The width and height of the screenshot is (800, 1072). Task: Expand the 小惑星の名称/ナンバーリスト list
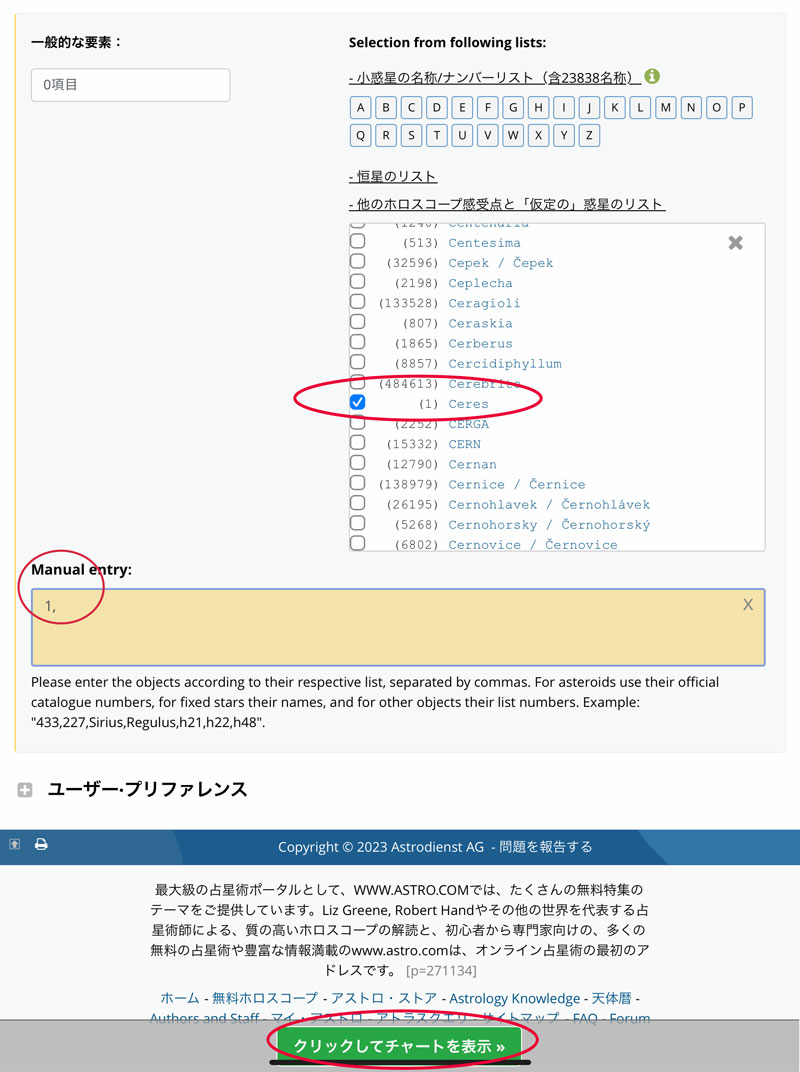[494, 77]
